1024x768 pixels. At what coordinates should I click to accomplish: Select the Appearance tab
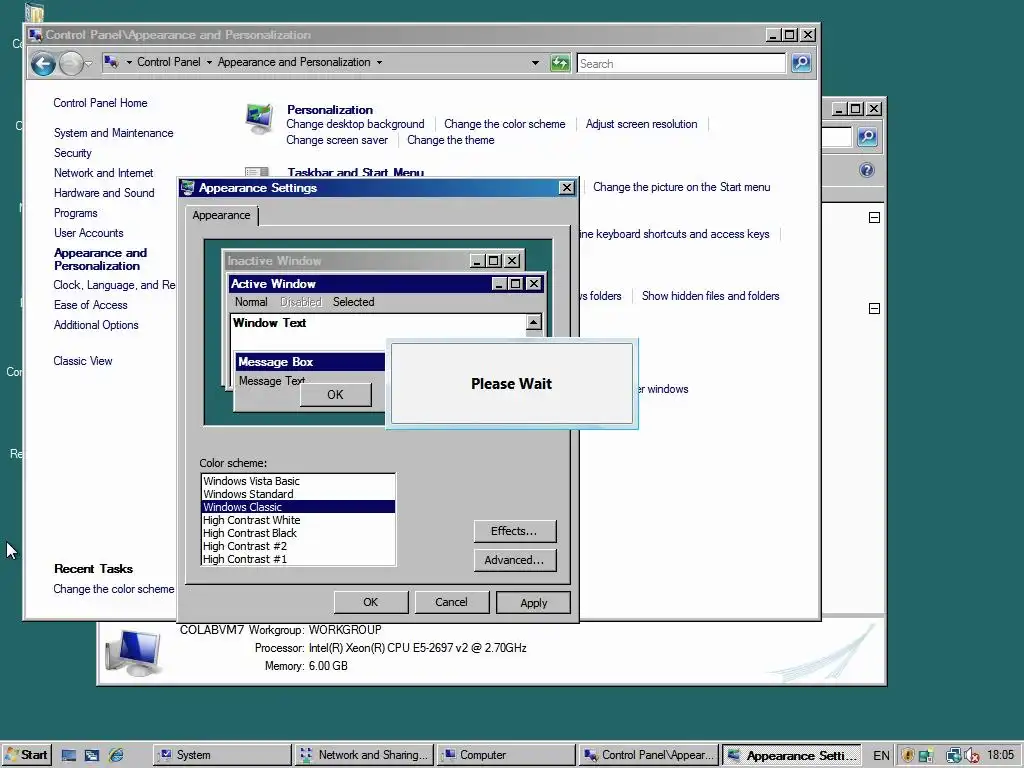point(221,216)
